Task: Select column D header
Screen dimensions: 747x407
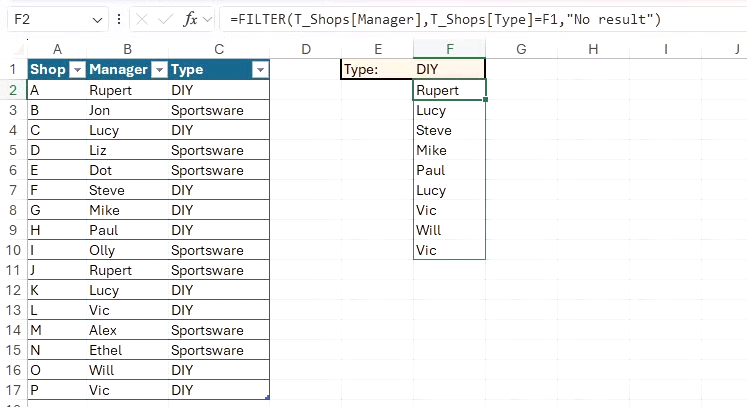Action: click(x=306, y=49)
